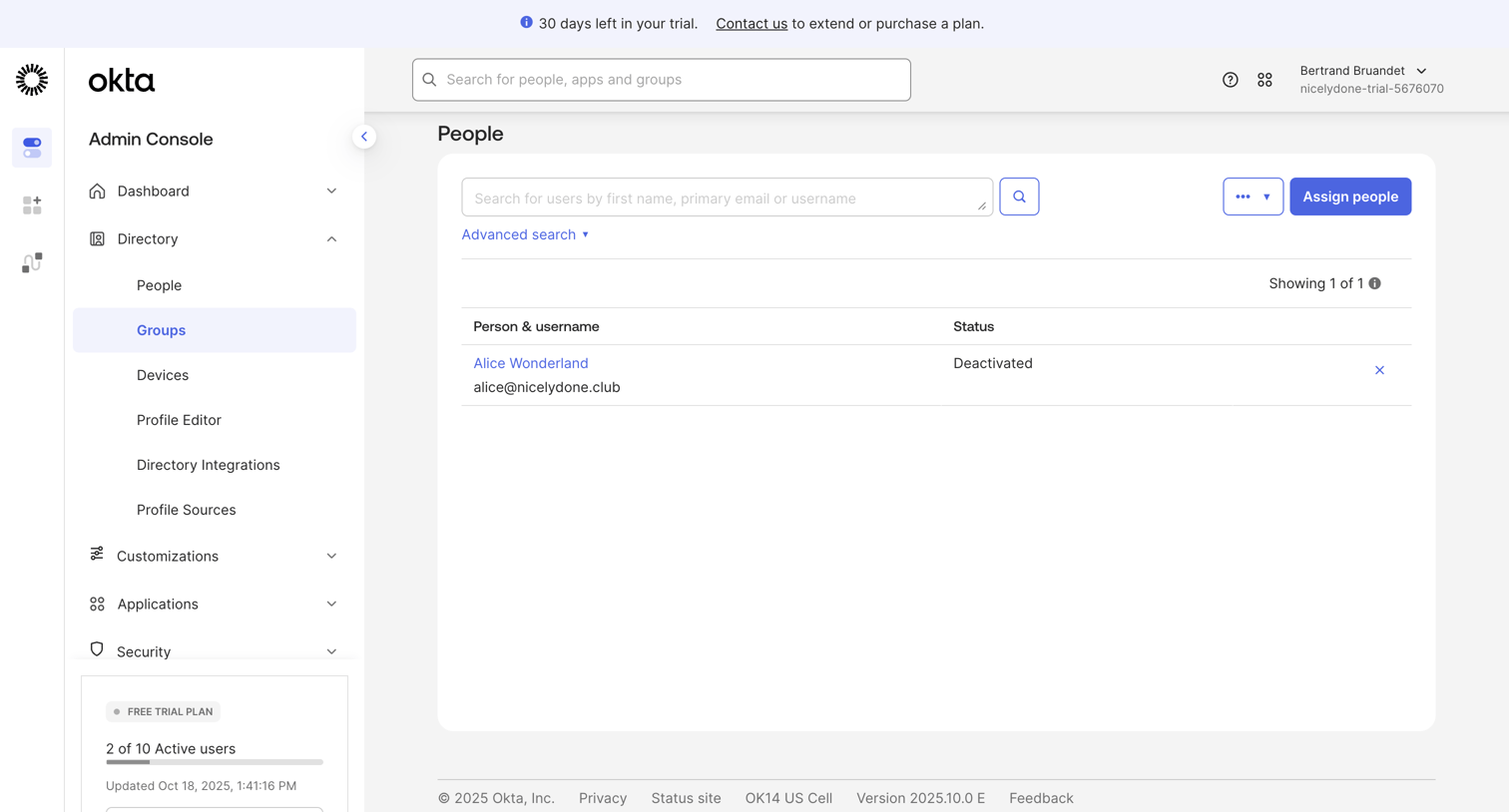Click the Directory book icon
The height and width of the screenshot is (812, 1509).
(97, 238)
